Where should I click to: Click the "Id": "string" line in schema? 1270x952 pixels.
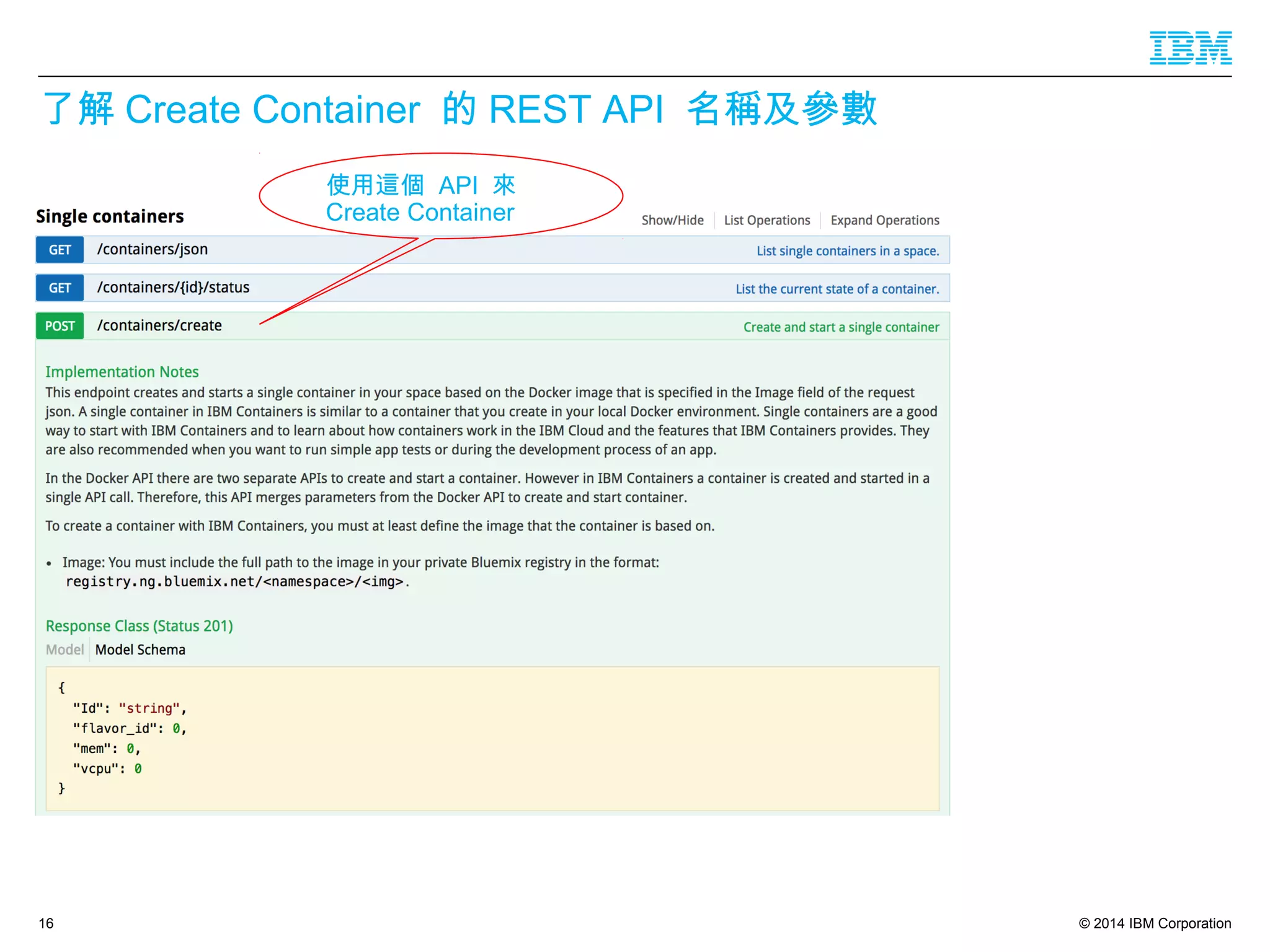(130, 708)
